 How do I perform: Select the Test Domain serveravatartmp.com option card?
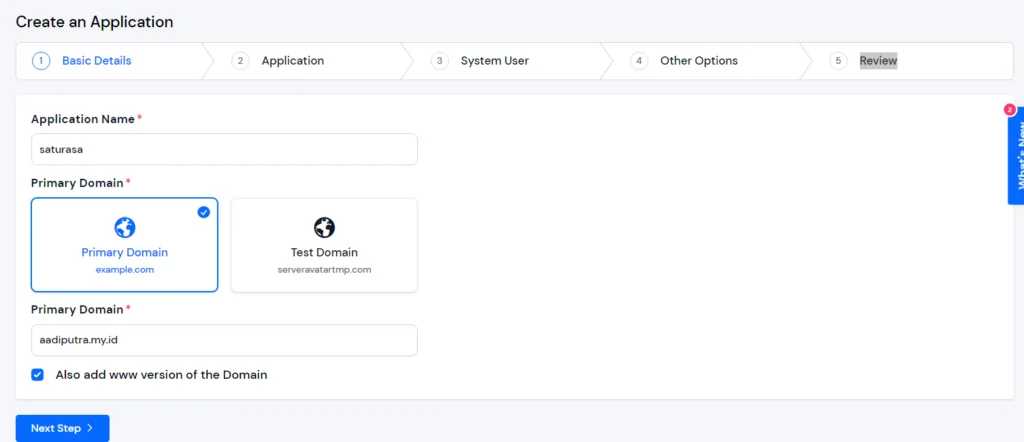pos(324,245)
